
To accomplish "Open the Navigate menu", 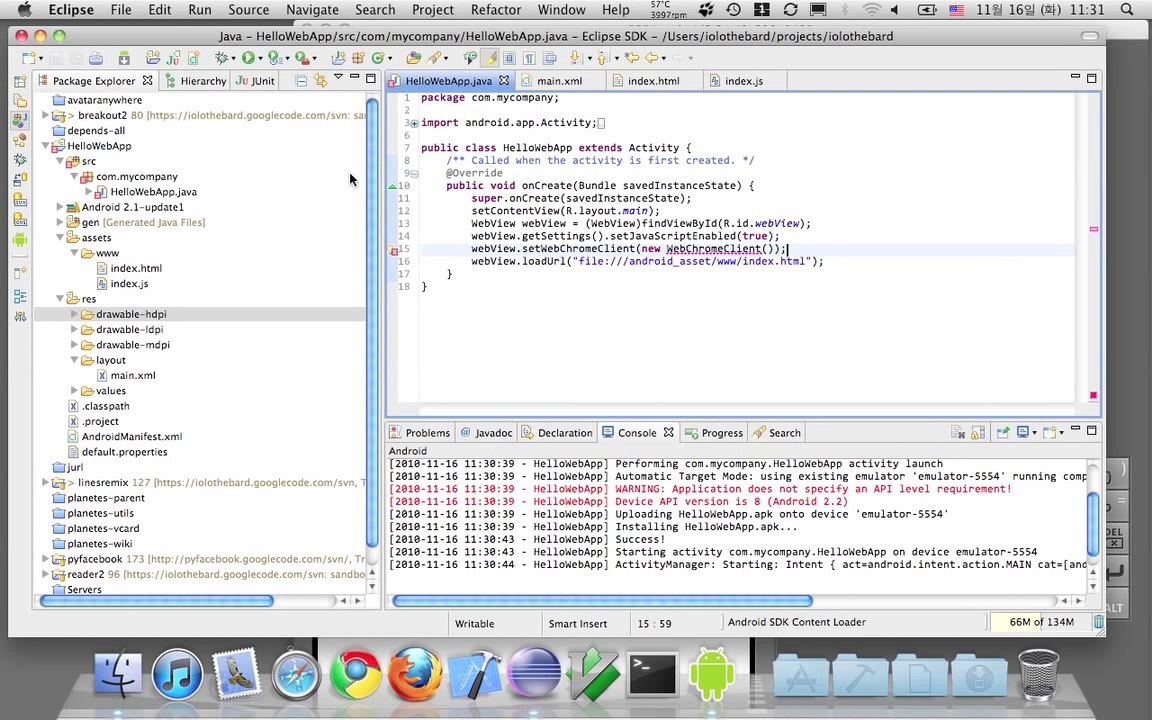I will (x=312, y=10).
